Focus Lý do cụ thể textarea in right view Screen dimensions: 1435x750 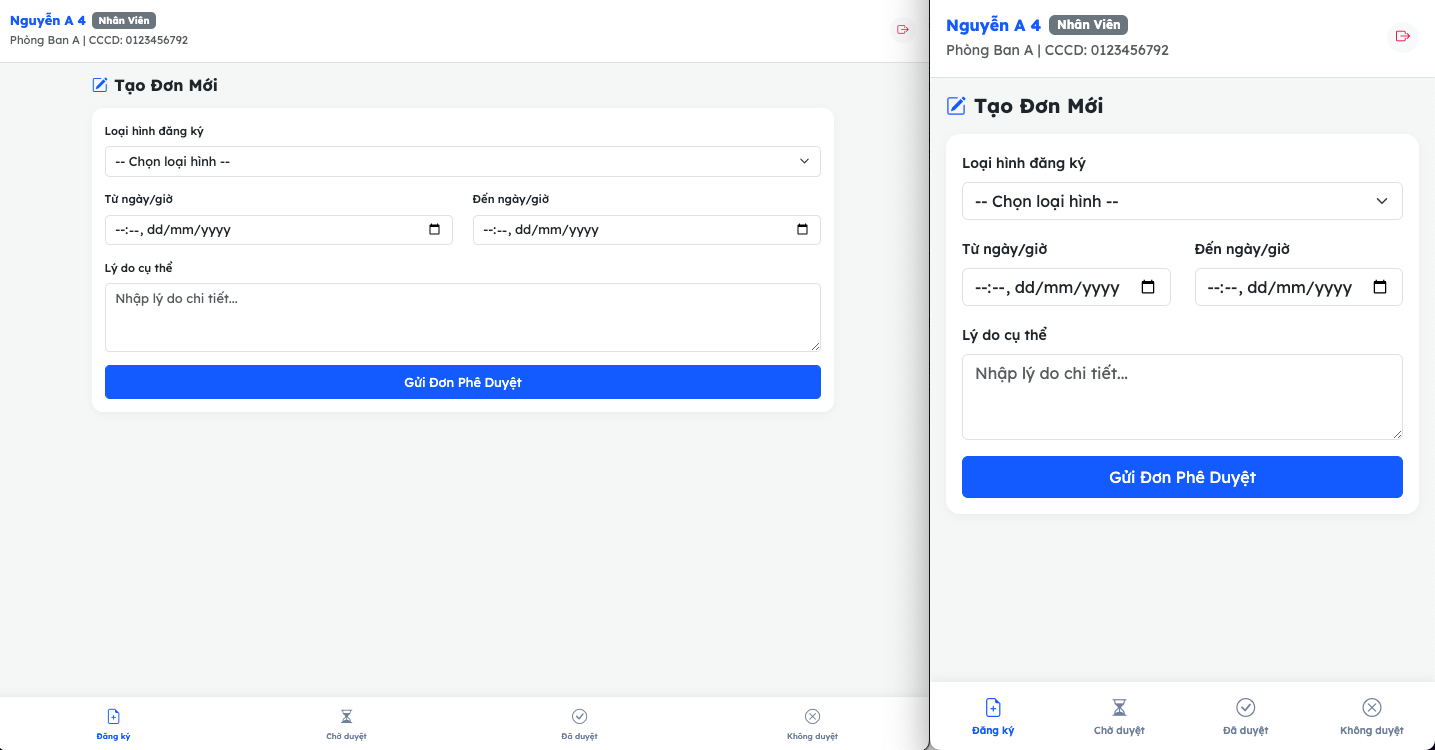click(1182, 396)
